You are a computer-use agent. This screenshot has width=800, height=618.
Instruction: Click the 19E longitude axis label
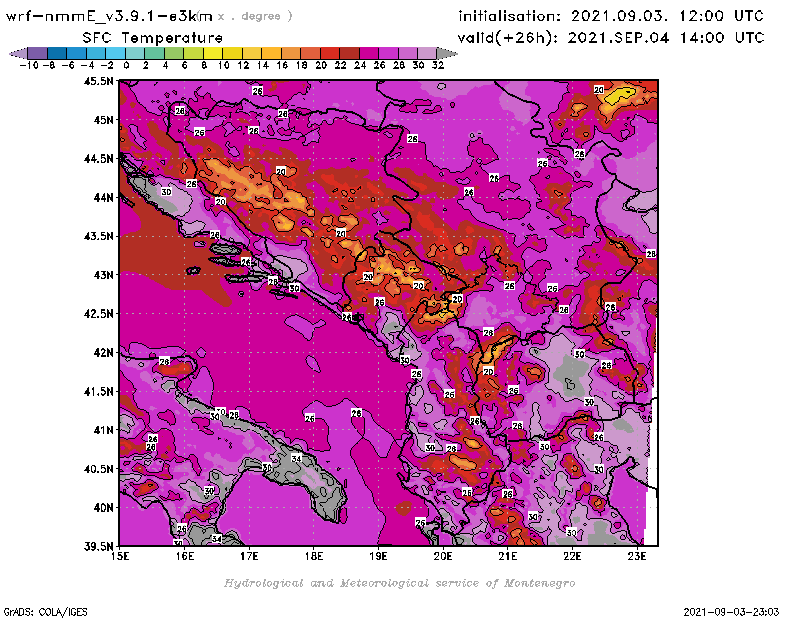(378, 556)
